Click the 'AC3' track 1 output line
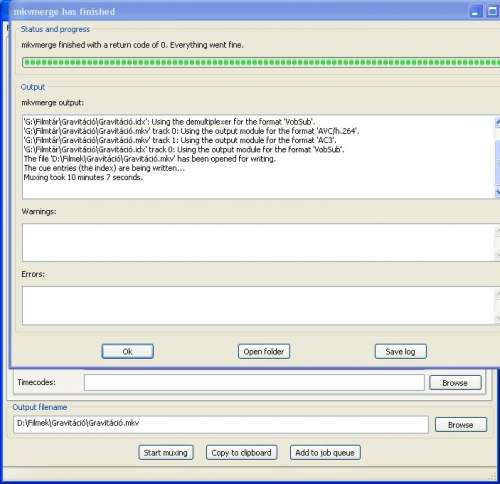The height and width of the screenshot is (484, 500). (x=180, y=140)
